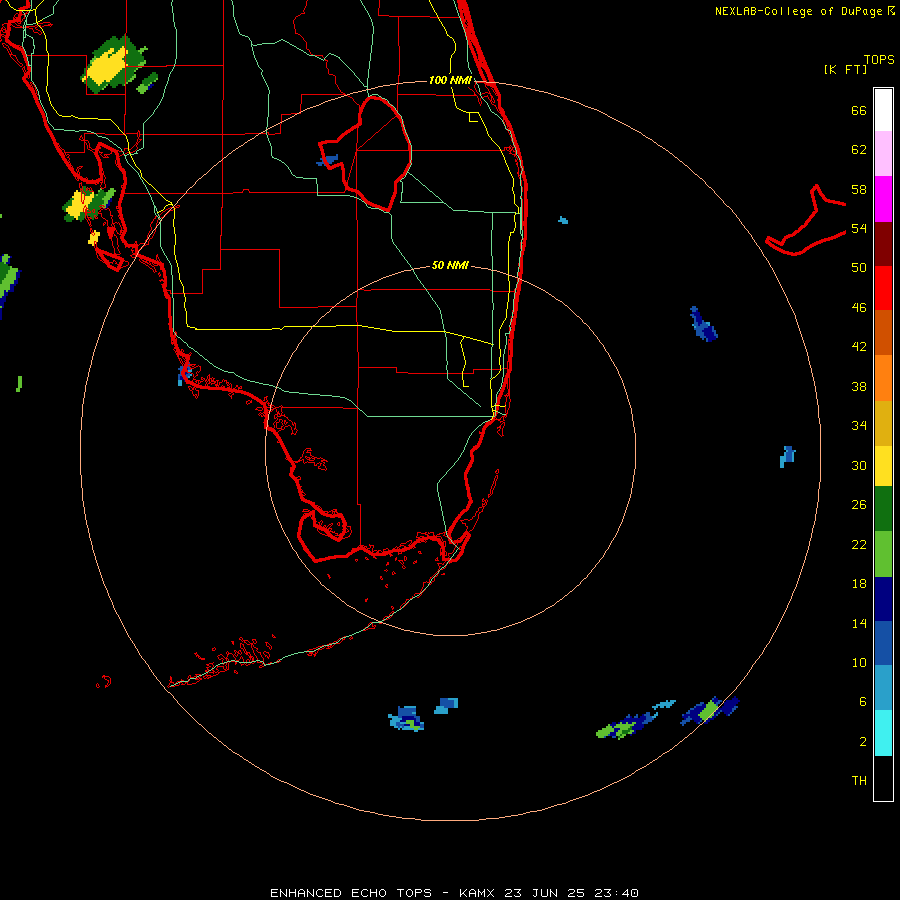Click the '34' legend value

point(859,426)
